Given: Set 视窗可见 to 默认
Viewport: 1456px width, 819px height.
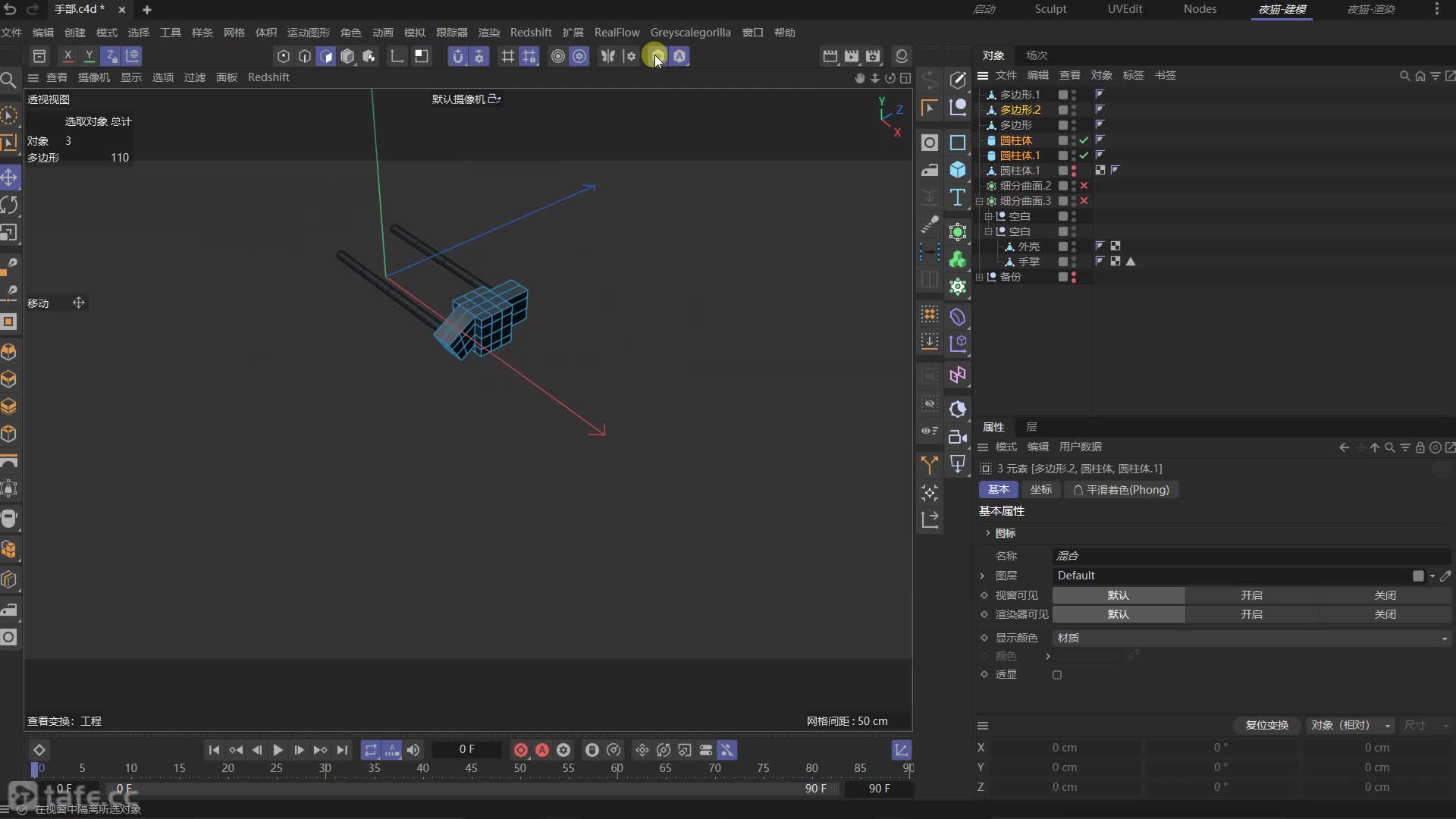Looking at the screenshot, I should [1119, 595].
